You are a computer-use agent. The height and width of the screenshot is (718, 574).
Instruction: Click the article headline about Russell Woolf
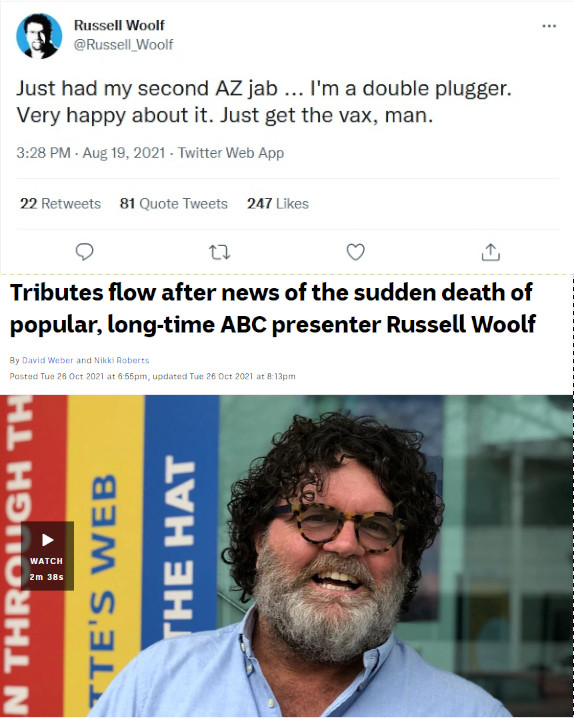[x=273, y=308]
